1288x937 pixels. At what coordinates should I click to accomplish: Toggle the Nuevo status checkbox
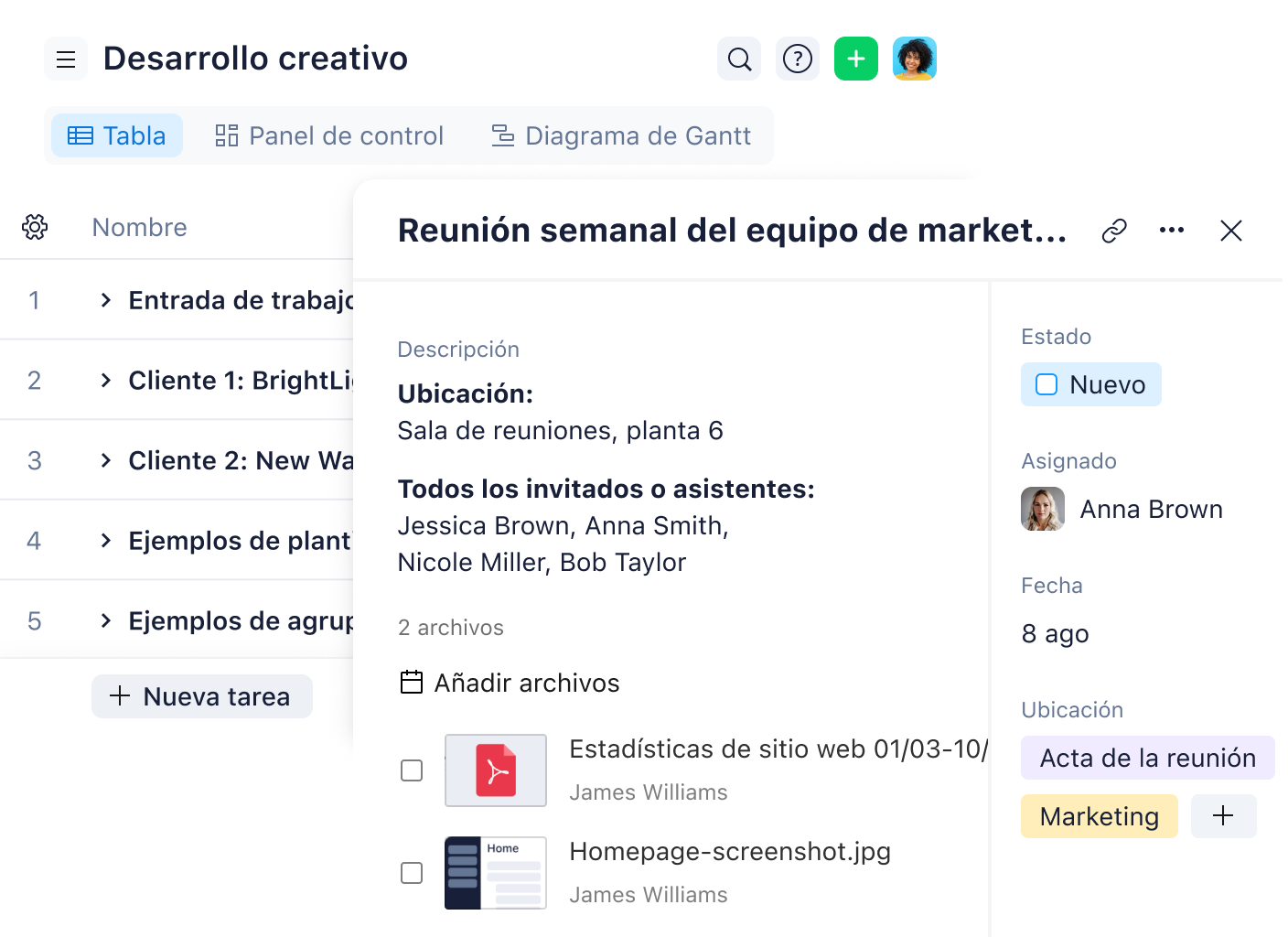1046,384
